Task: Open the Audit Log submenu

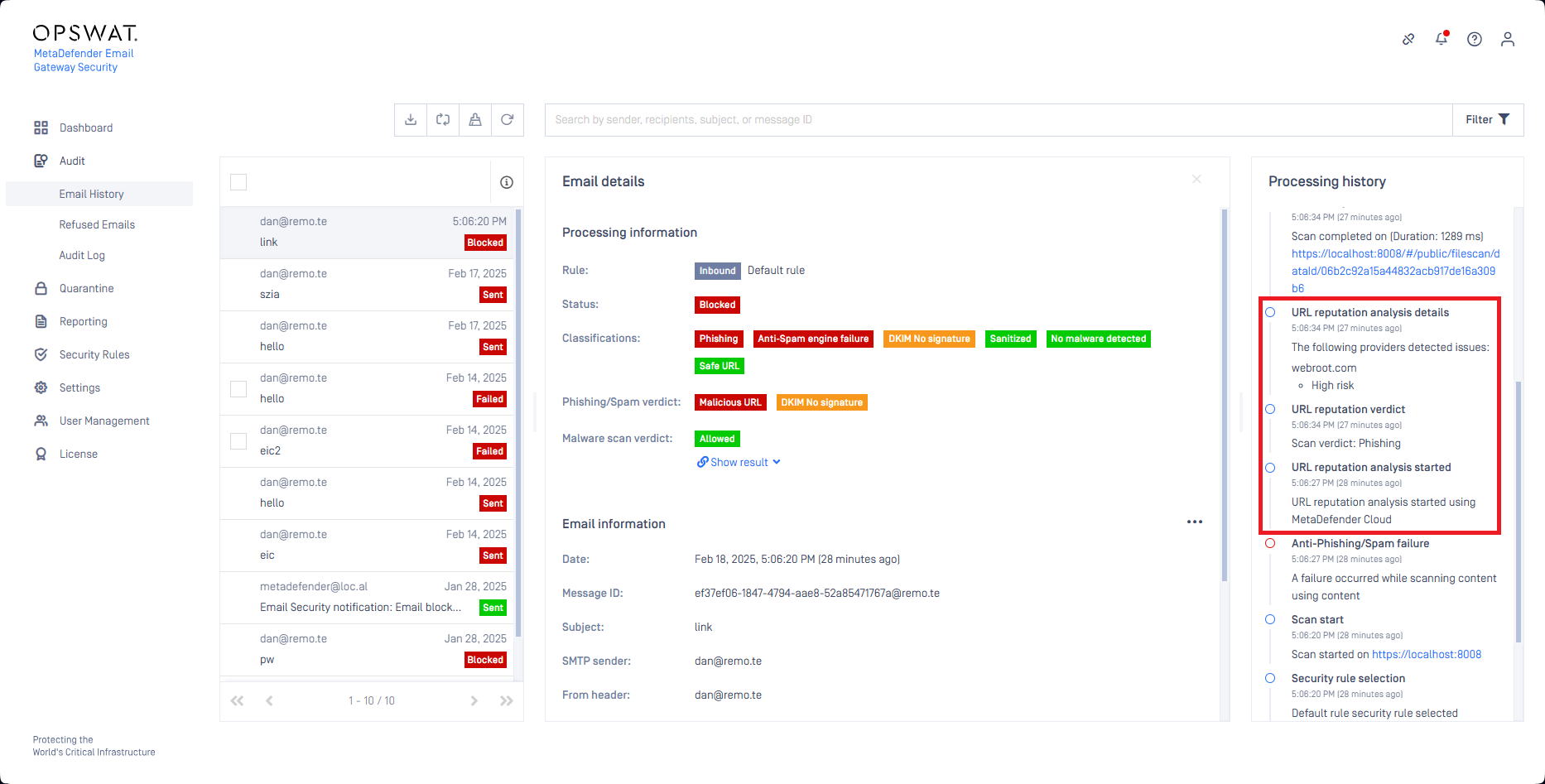Action: pyautogui.click(x=82, y=255)
